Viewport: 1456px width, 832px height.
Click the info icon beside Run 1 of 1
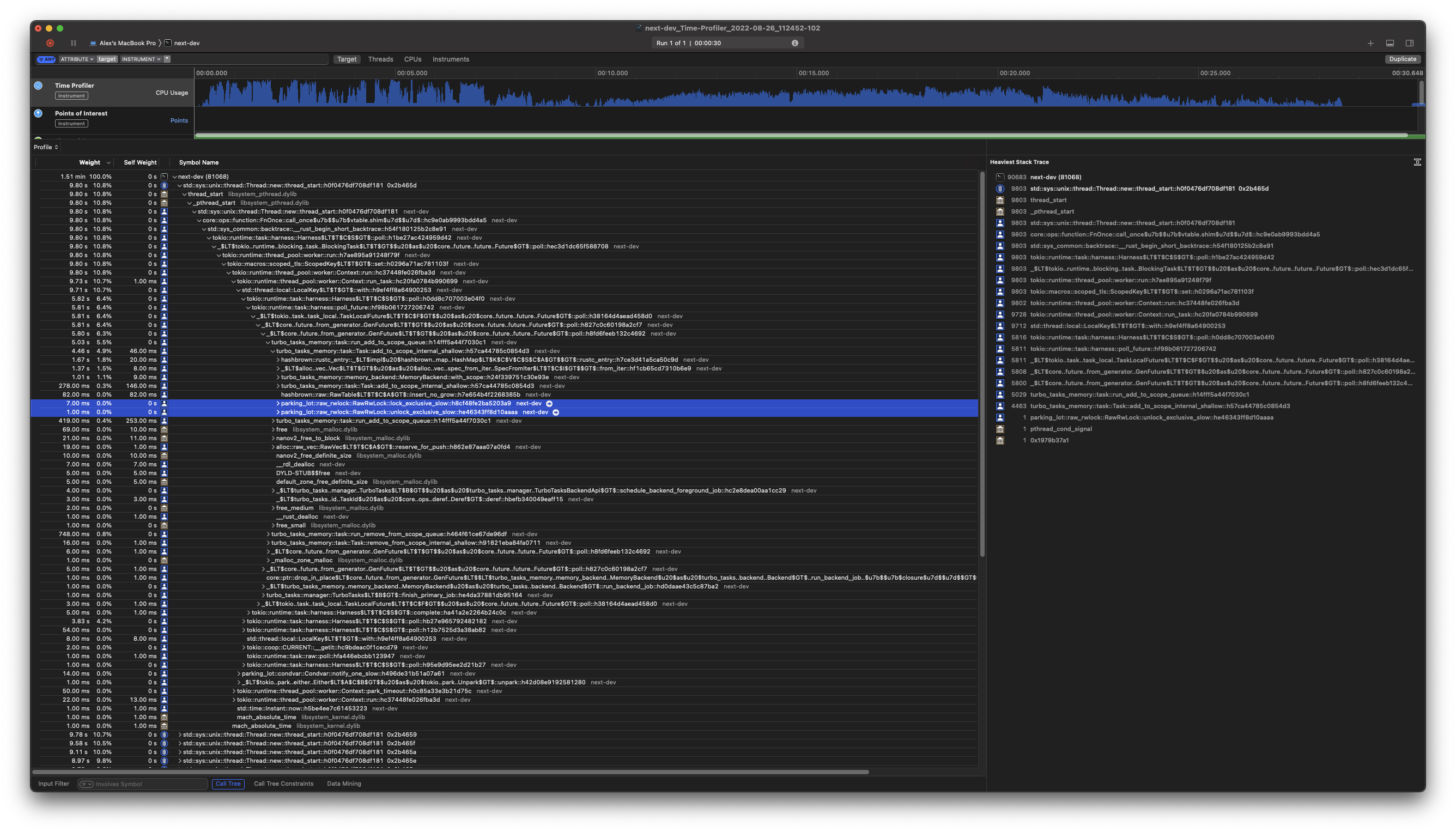coord(795,43)
